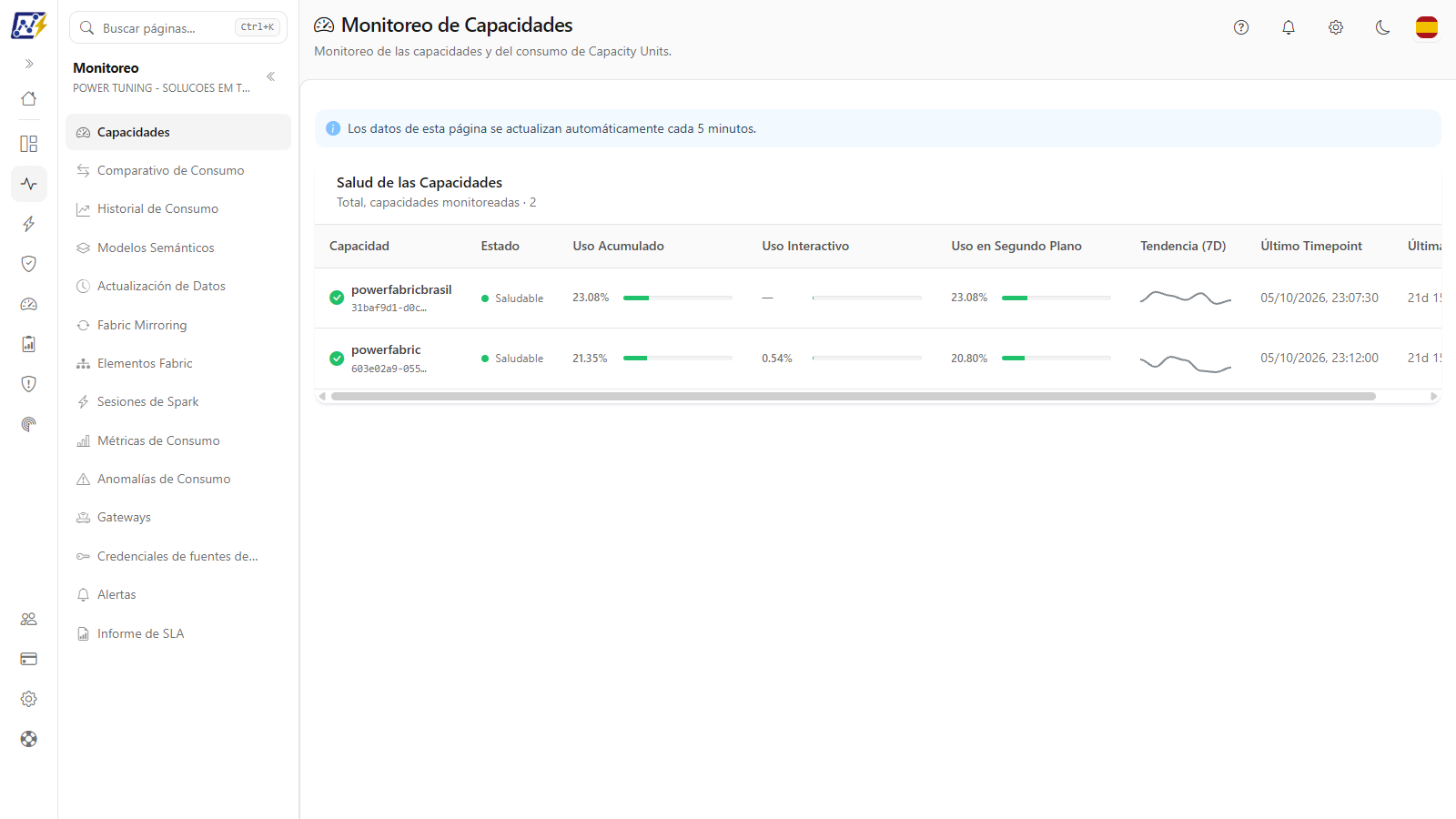Click the 23.08% Uso Acumulado progress bar

[x=678, y=298]
